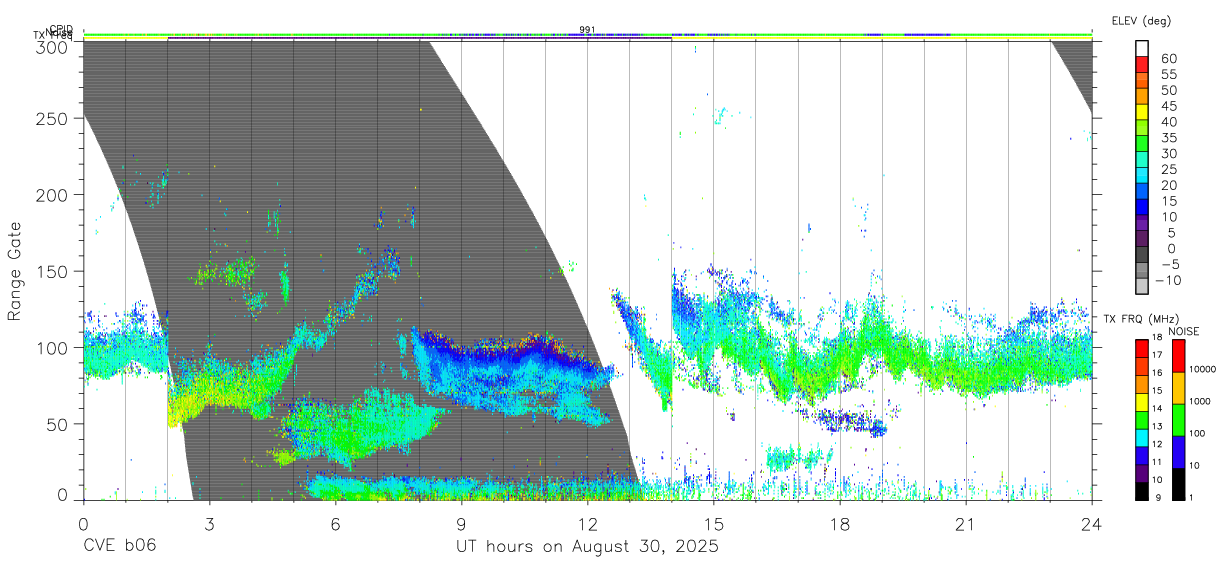Click the '10000' NOISE scale label
The height and width of the screenshot is (567, 1228).
click(x=1204, y=370)
